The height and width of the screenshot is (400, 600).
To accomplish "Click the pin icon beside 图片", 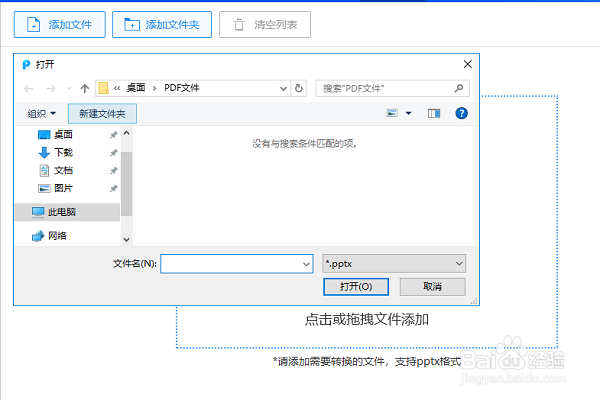I will point(114,188).
